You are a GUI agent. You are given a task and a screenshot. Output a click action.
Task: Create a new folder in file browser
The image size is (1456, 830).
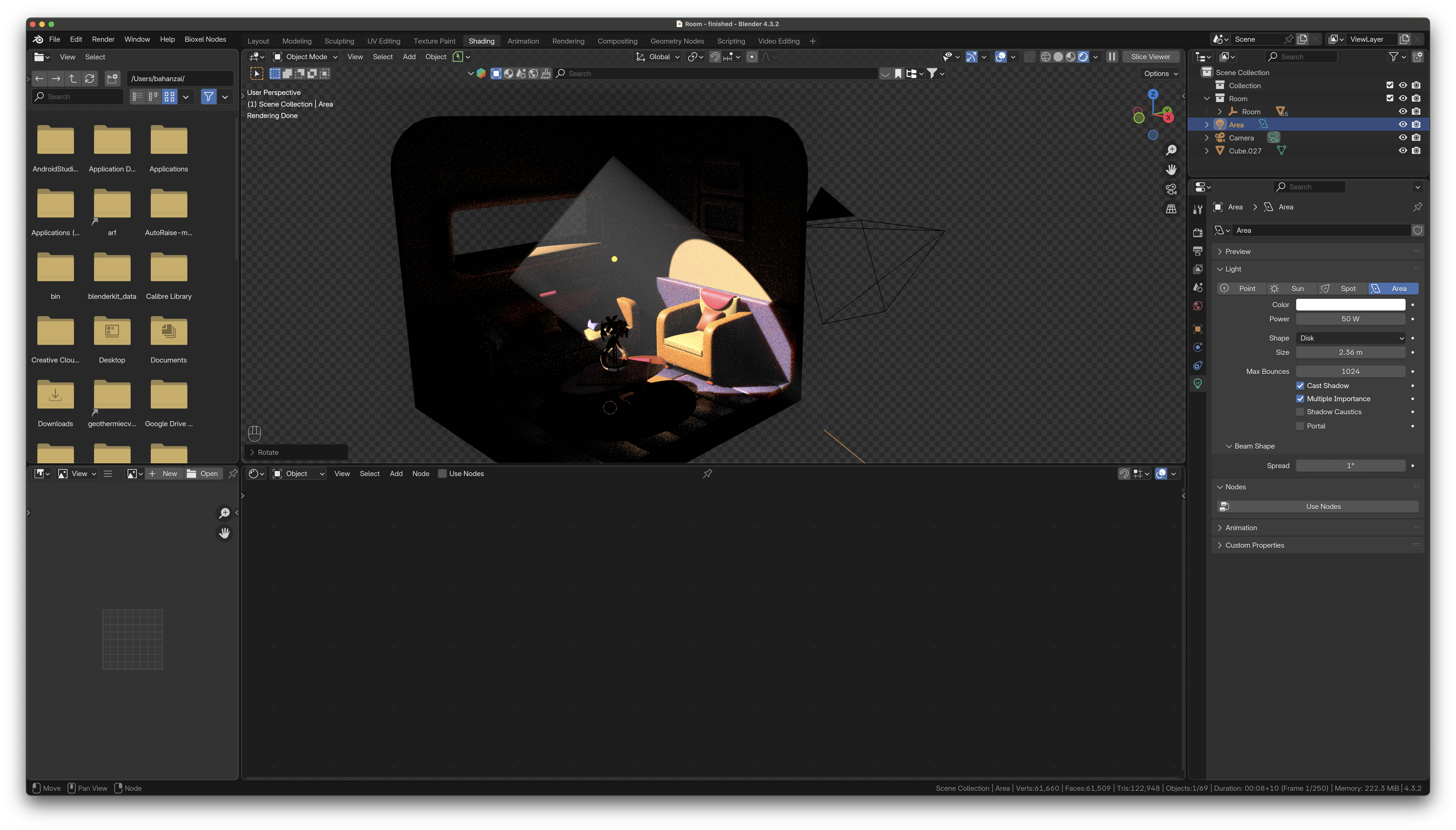[x=112, y=79]
